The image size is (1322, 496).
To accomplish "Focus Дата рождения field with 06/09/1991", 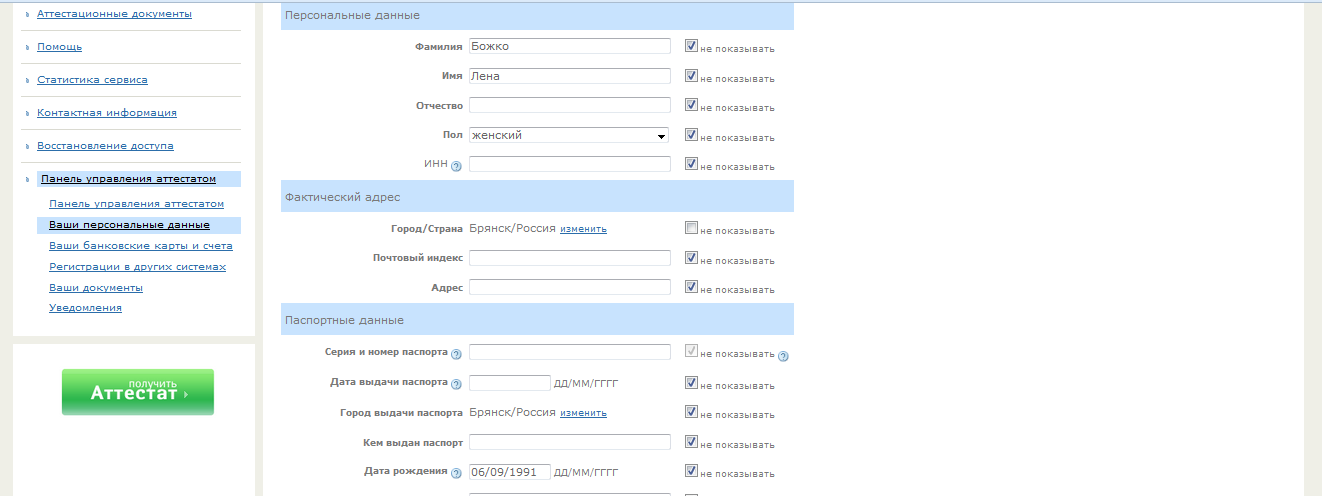I will 510,472.
